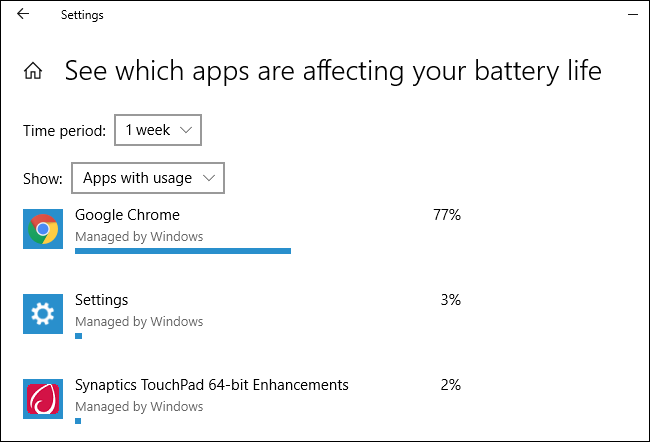
Task: Click the Google Chrome app icon
Action: [43, 229]
